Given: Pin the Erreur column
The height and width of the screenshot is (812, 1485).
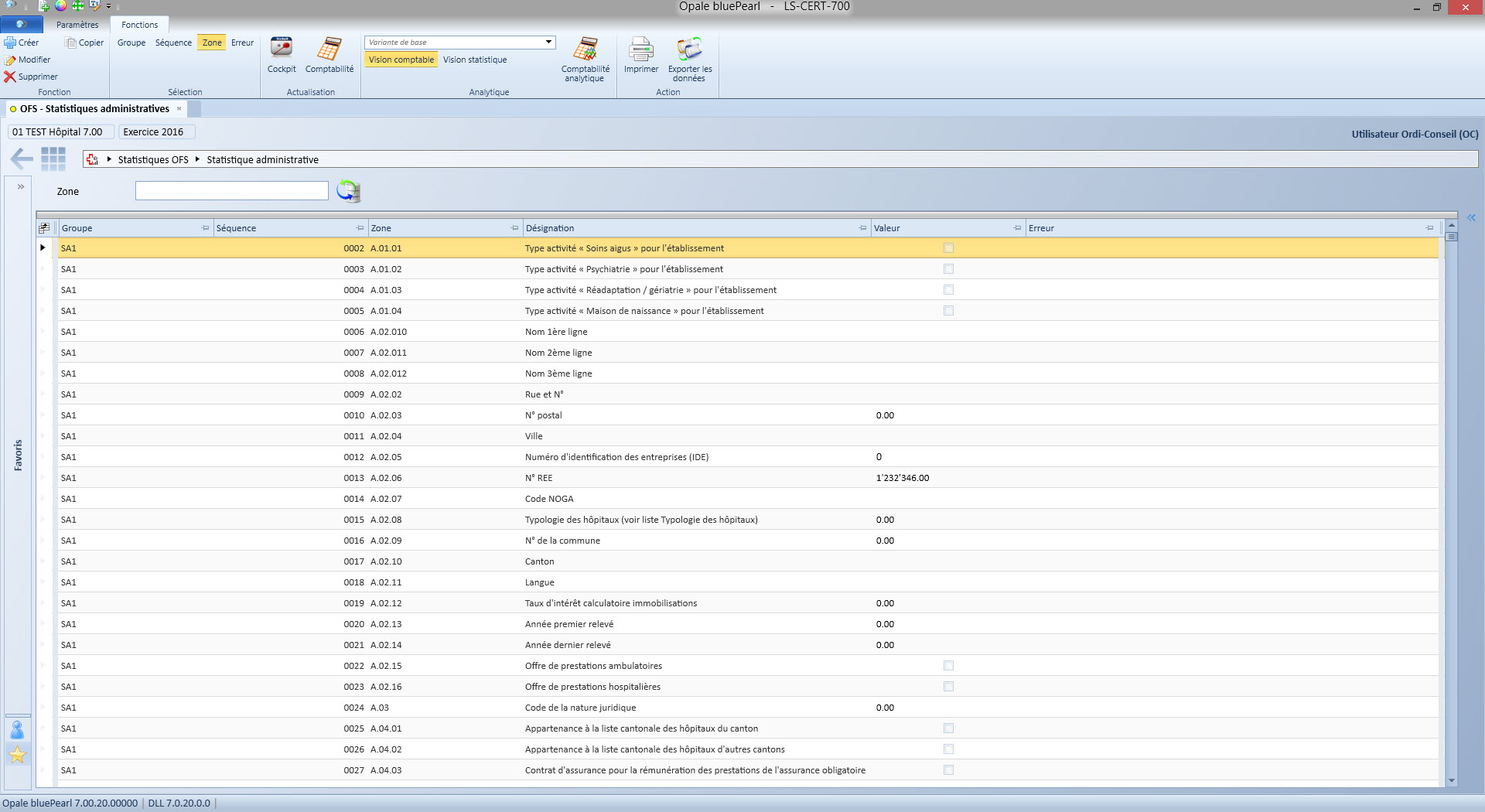Looking at the screenshot, I should (x=1429, y=228).
